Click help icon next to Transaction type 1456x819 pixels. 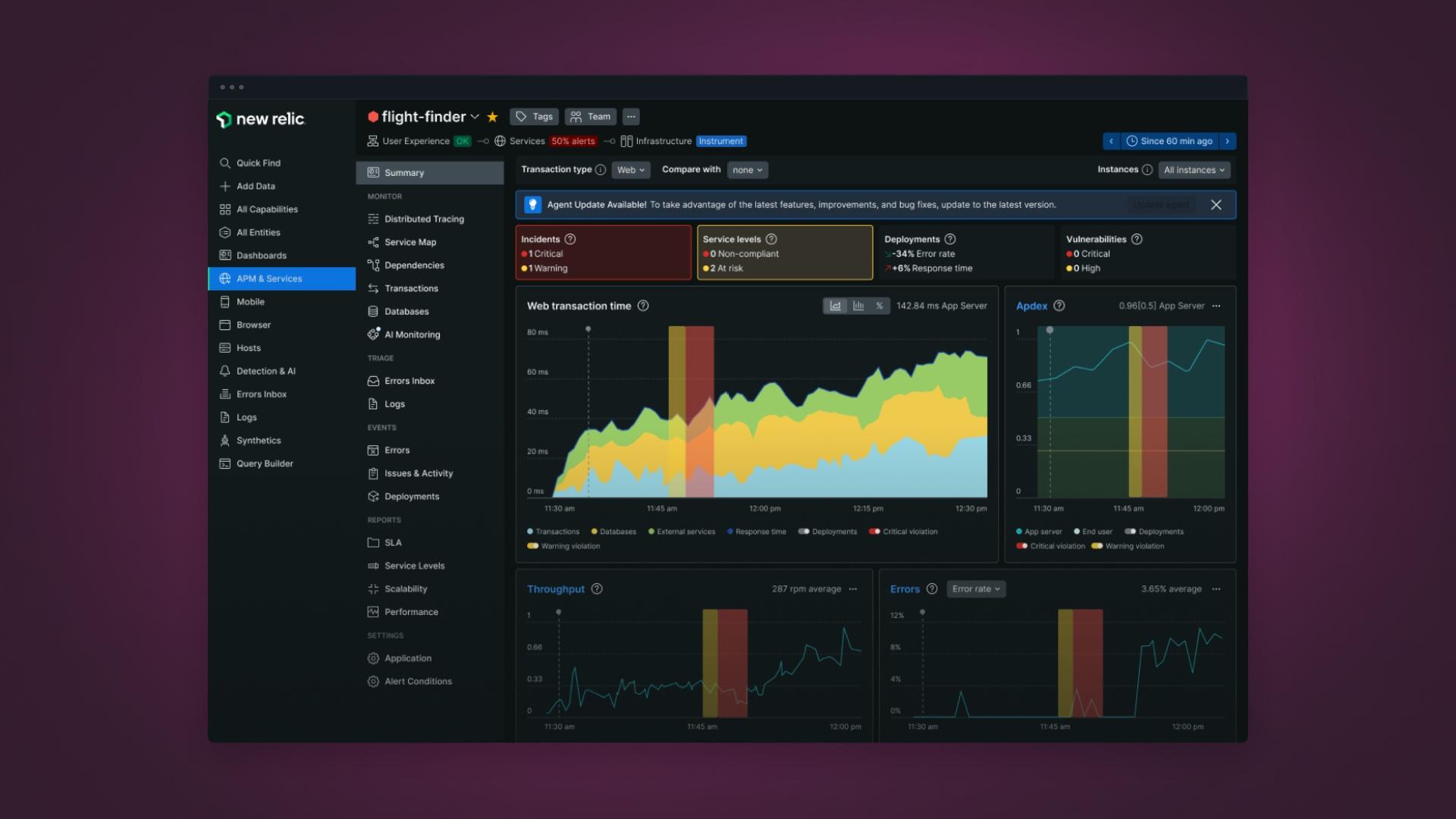(x=601, y=170)
